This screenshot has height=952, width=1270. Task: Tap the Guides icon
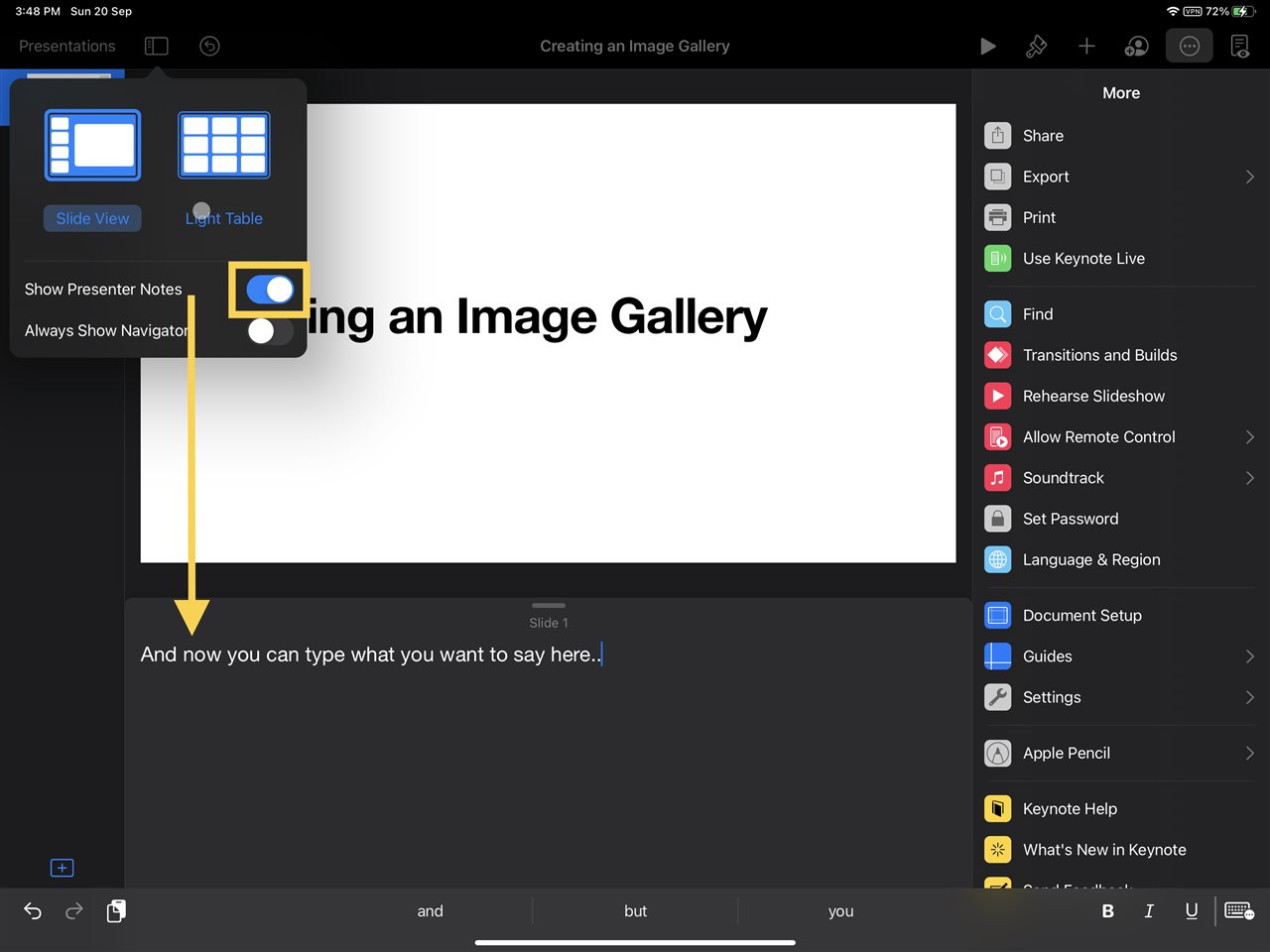[998, 656]
